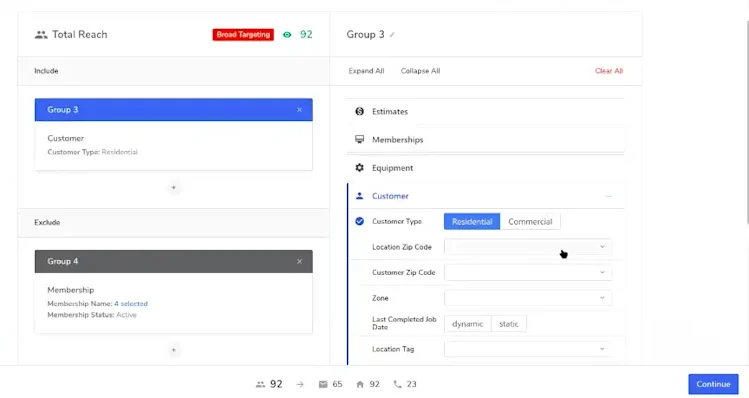This screenshot has height=398, width=749.
Task: Click the Memberships card icon
Action: [x=360, y=140]
